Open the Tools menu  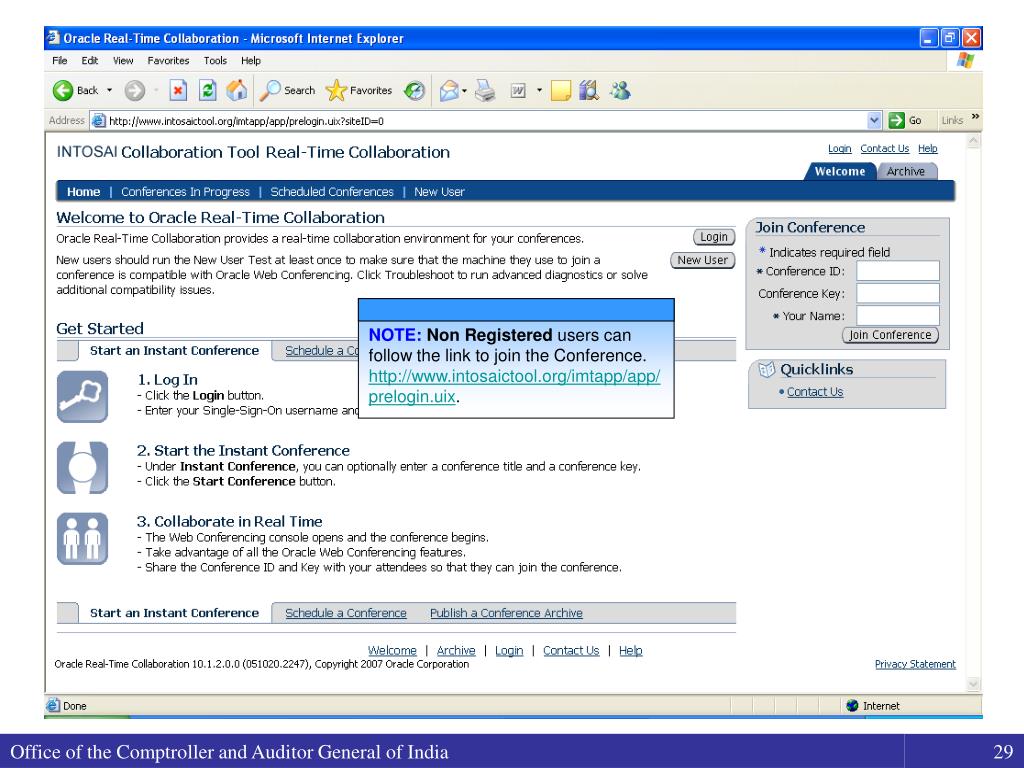217,61
